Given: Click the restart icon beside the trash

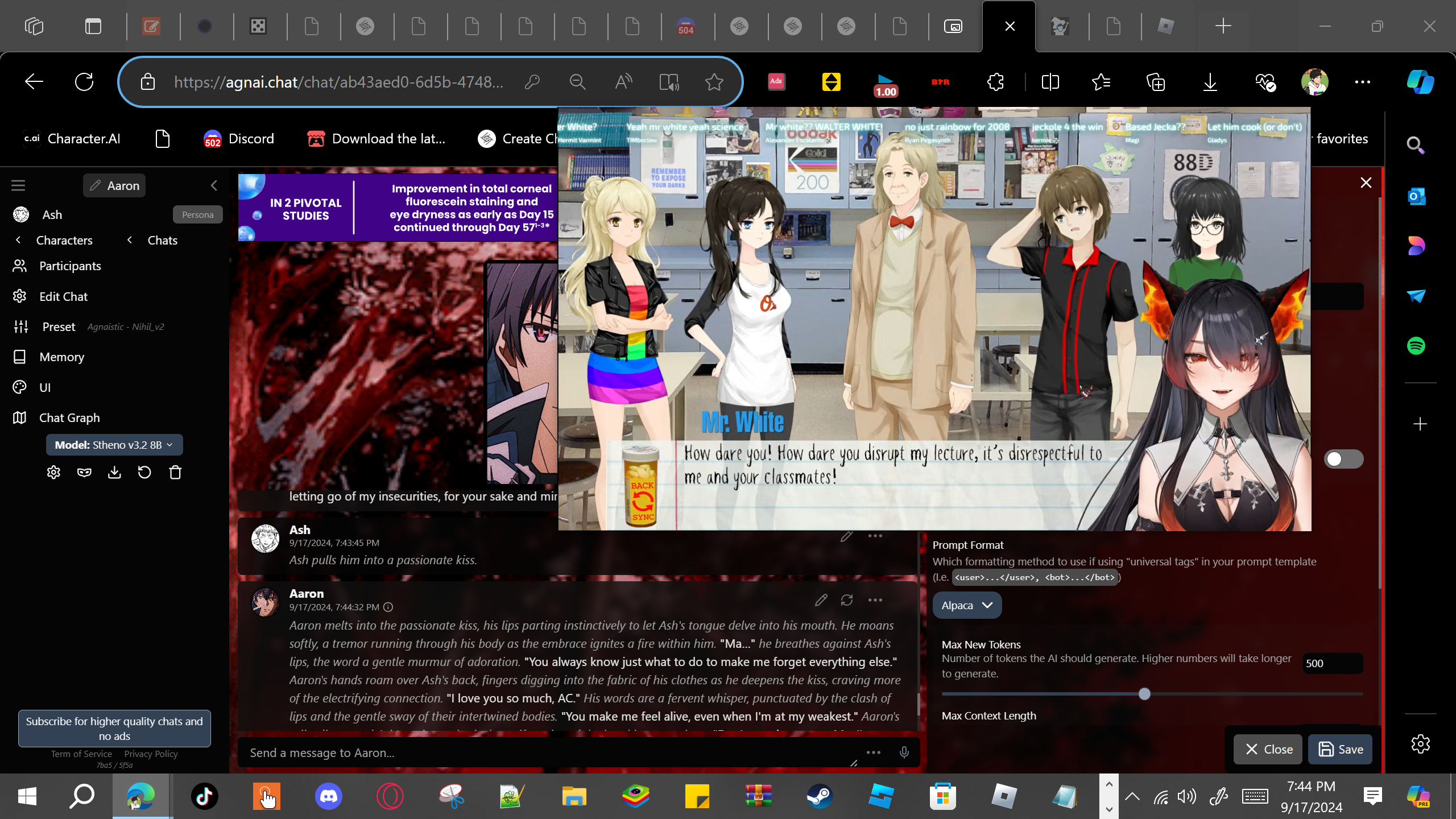Looking at the screenshot, I should tap(144, 473).
